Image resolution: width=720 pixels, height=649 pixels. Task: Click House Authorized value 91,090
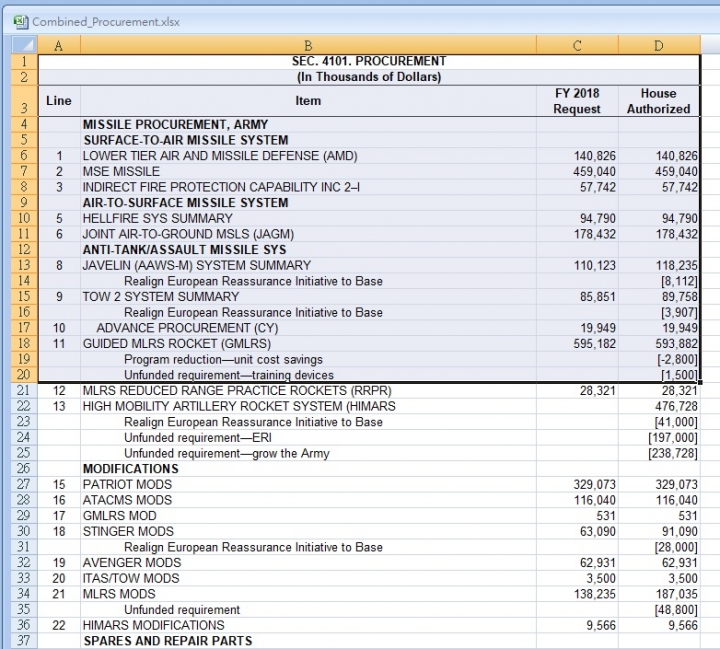(659, 531)
